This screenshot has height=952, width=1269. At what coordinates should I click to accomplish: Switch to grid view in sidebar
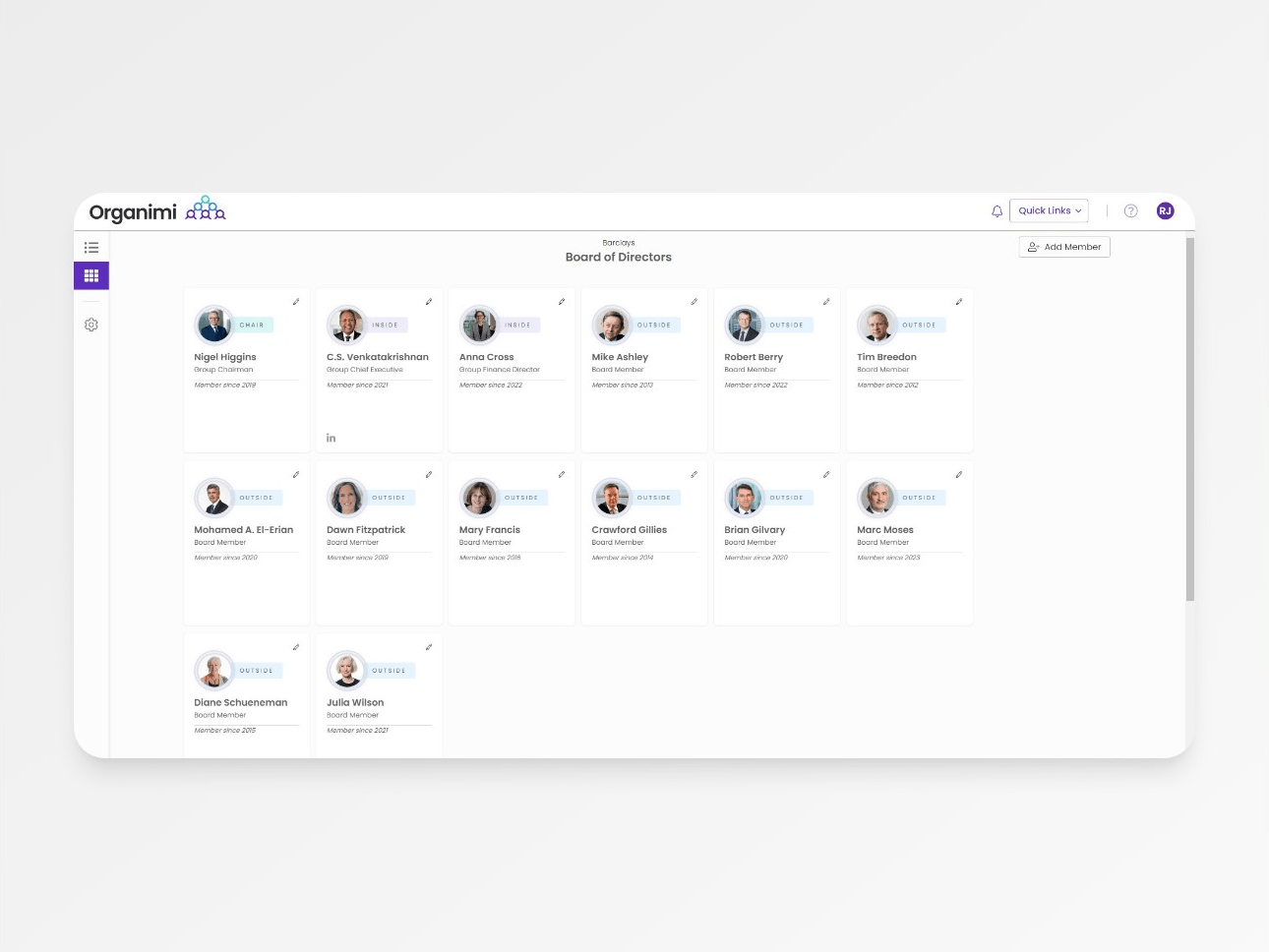[x=91, y=275]
